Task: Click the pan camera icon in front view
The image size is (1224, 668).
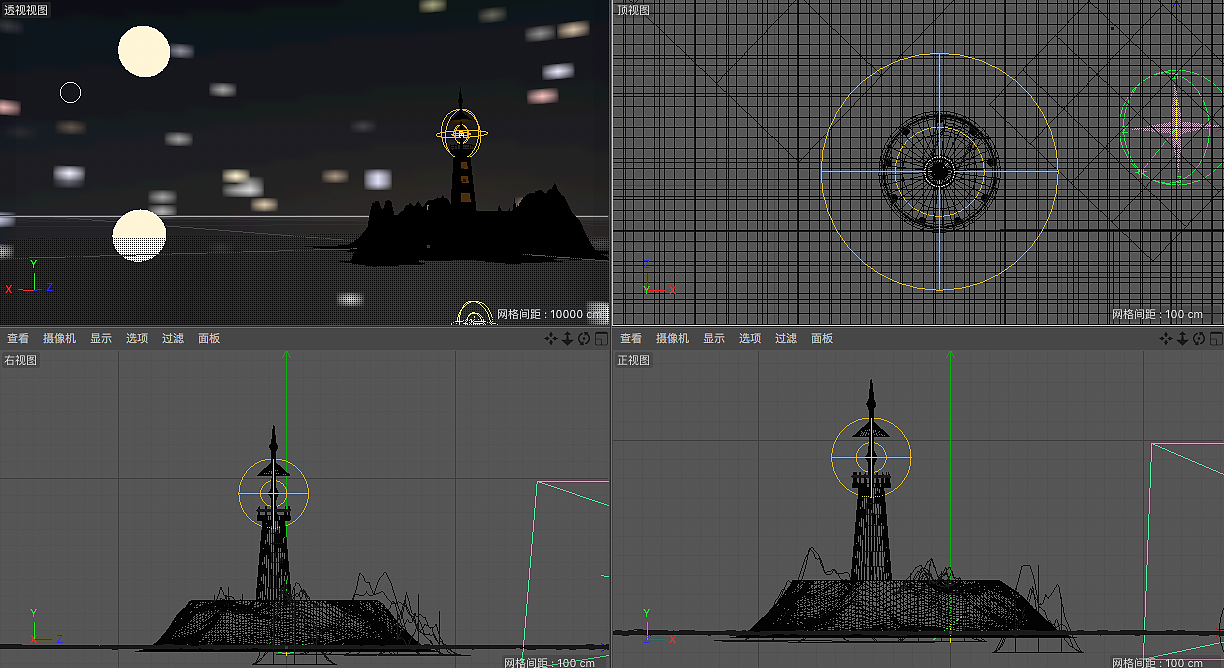Action: point(1165,338)
